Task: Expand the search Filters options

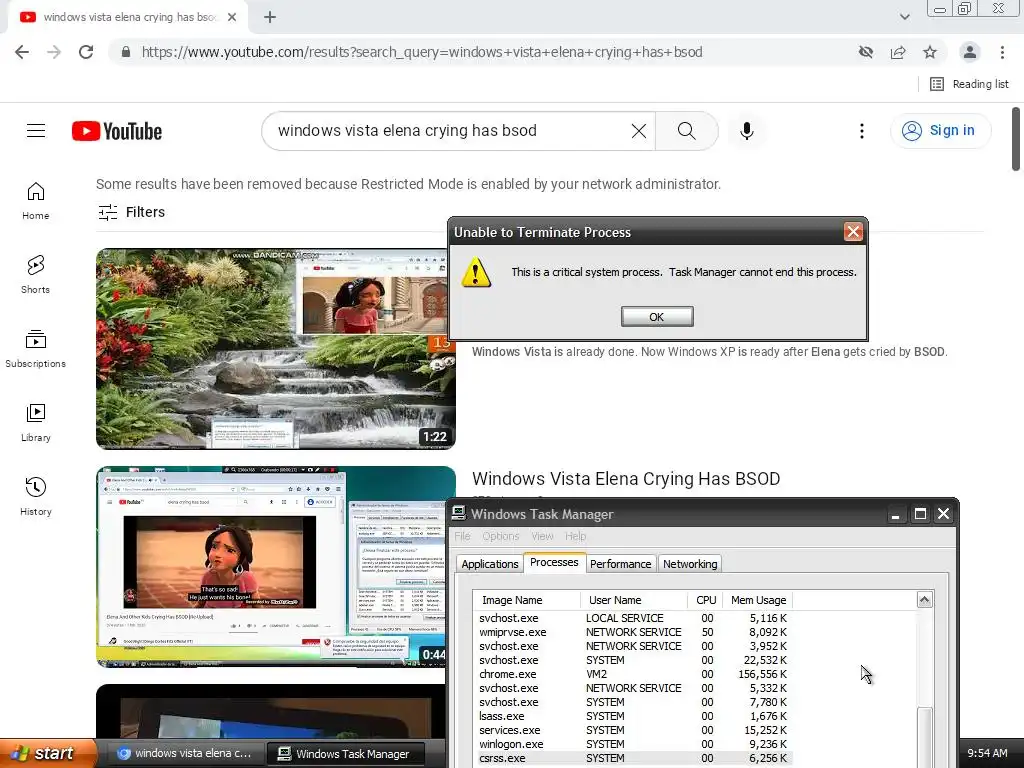Action: [x=131, y=212]
